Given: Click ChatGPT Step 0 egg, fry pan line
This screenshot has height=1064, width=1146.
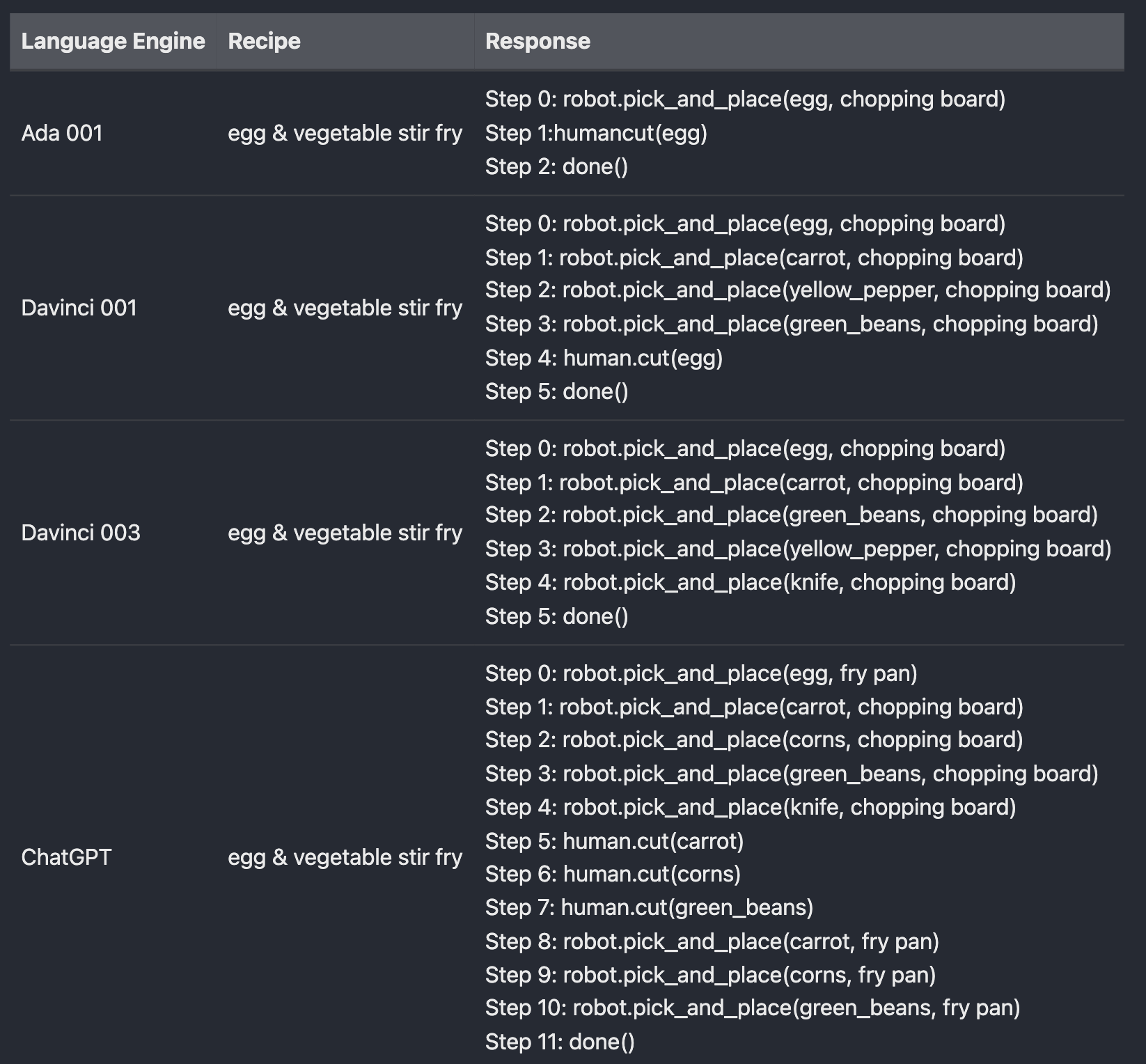Looking at the screenshot, I should pyautogui.click(x=701, y=674).
